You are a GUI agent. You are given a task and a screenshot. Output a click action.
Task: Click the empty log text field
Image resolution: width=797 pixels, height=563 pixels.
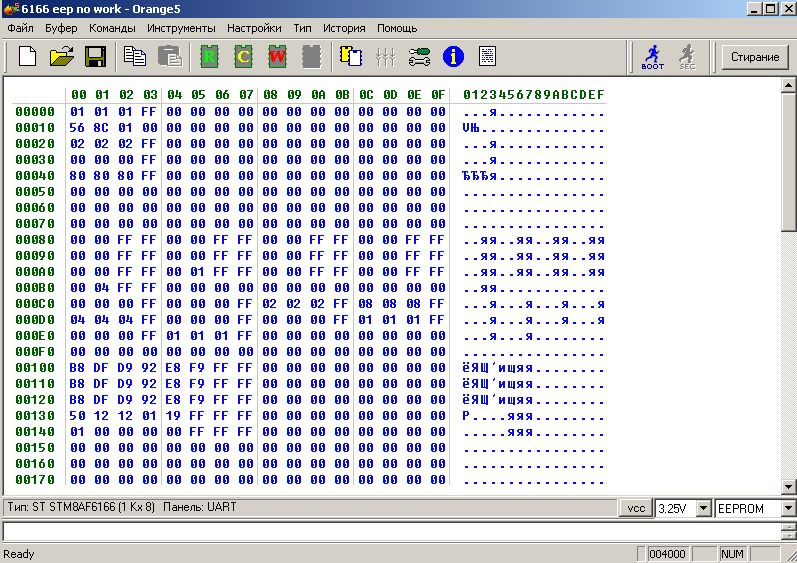391,531
